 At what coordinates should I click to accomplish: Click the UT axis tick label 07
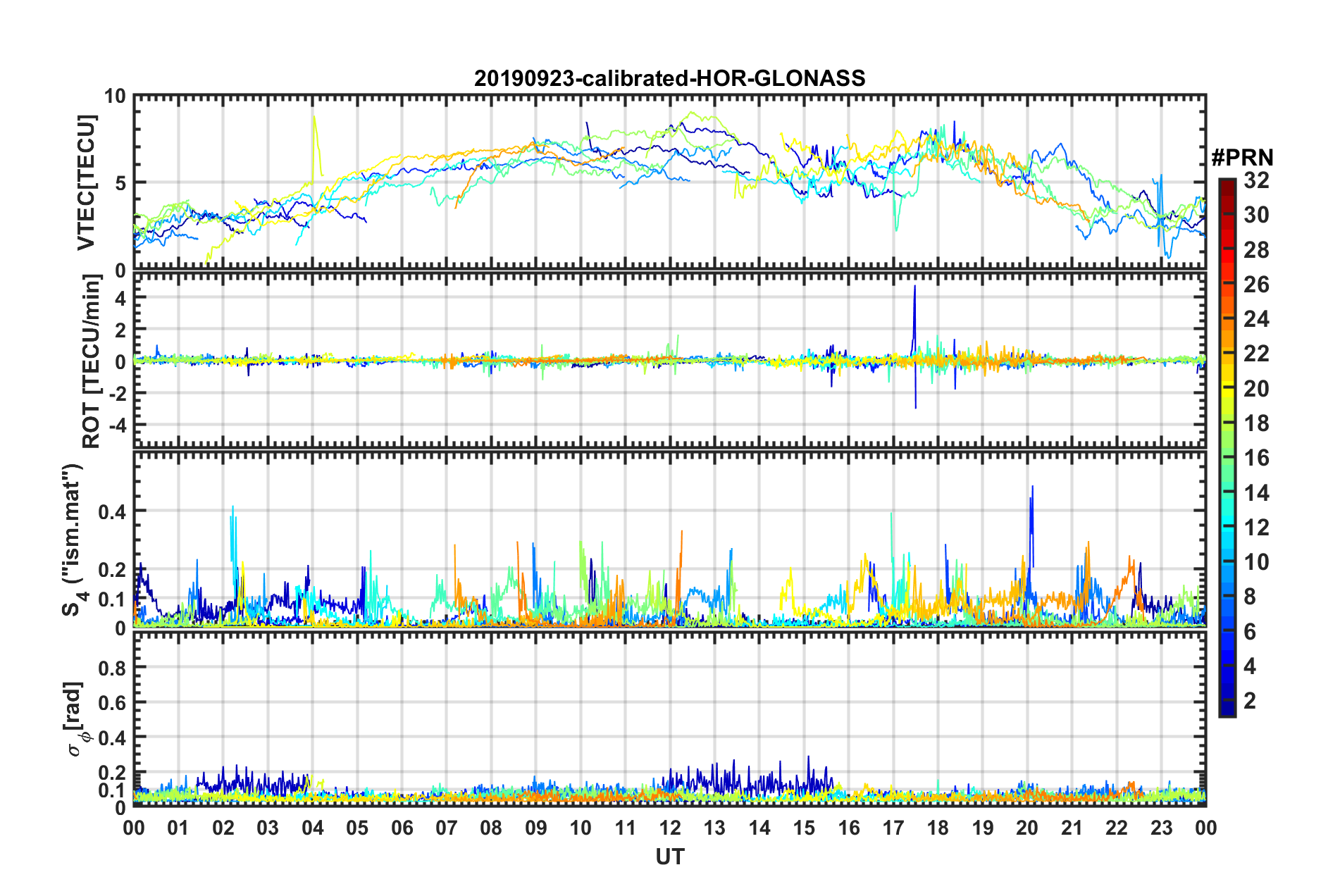pyautogui.click(x=447, y=828)
